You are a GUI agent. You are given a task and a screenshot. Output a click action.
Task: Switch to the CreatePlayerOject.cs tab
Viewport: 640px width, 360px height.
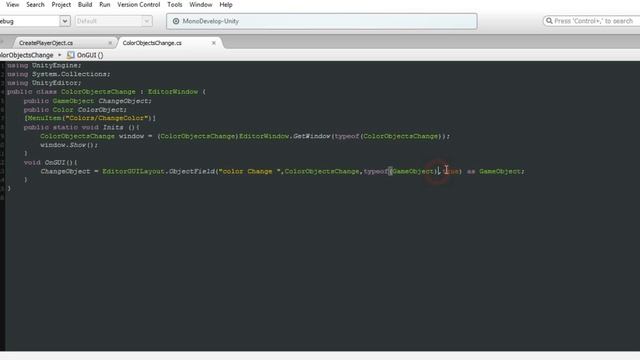[x=46, y=43]
